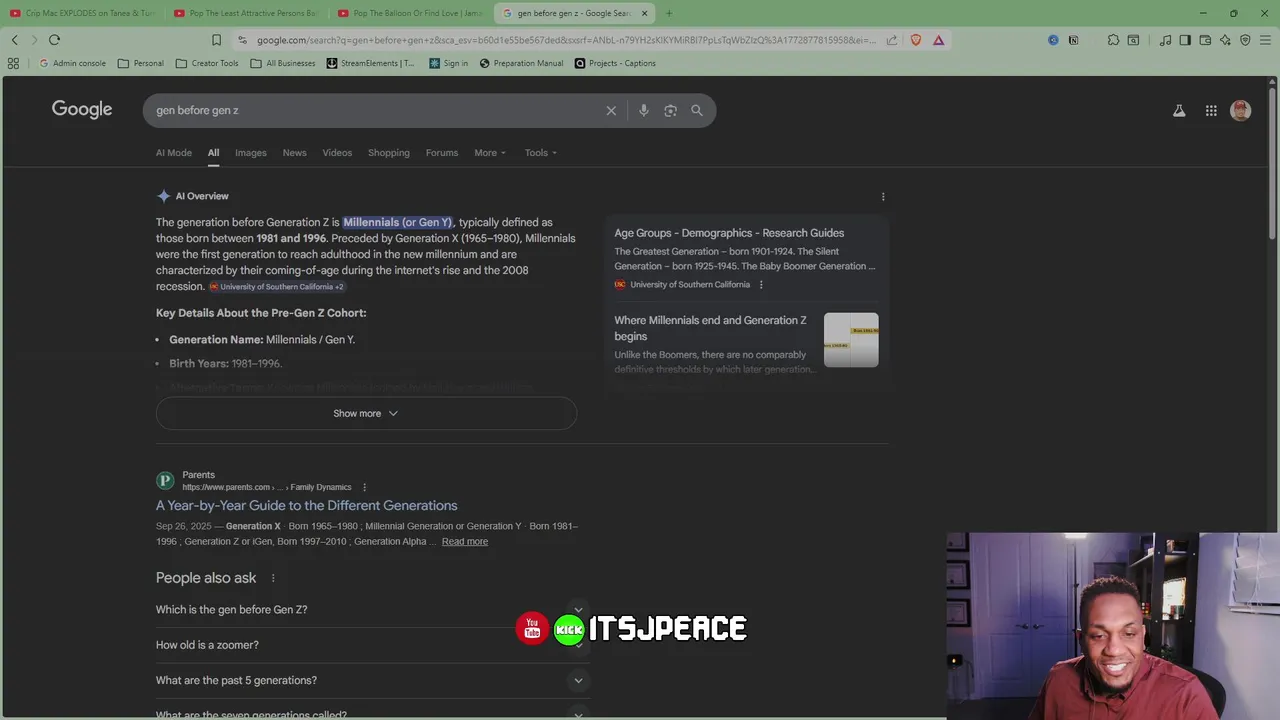This screenshot has width=1280, height=720.
Task: Go back to the previous page
Action: point(14,40)
